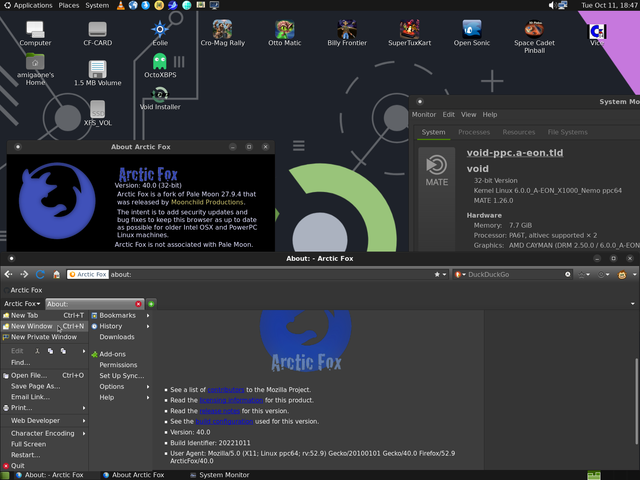Open Space Cadet Pinball desktop icon
The height and width of the screenshot is (480, 640).
pyautogui.click(x=534, y=37)
